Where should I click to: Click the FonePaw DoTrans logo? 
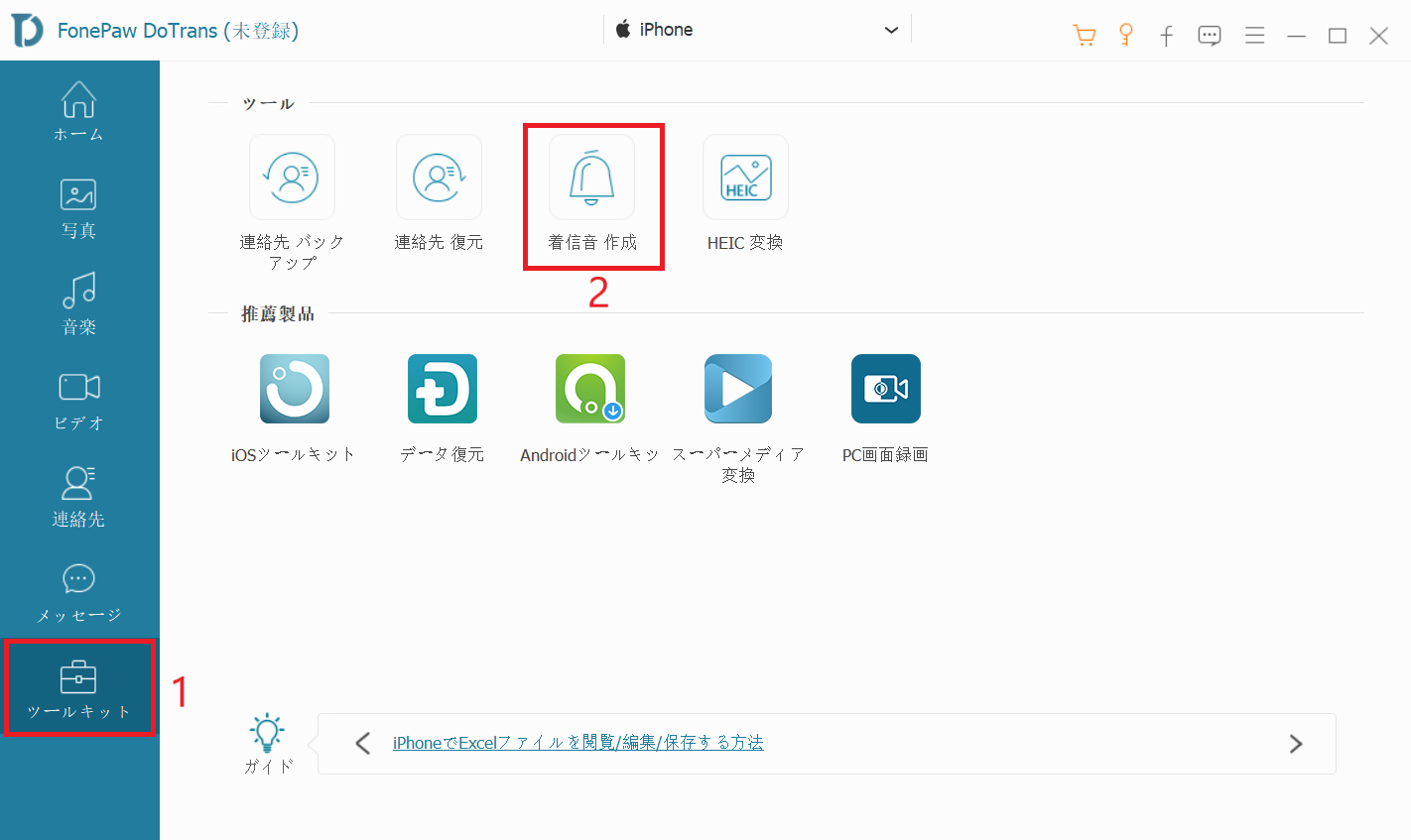[27, 31]
